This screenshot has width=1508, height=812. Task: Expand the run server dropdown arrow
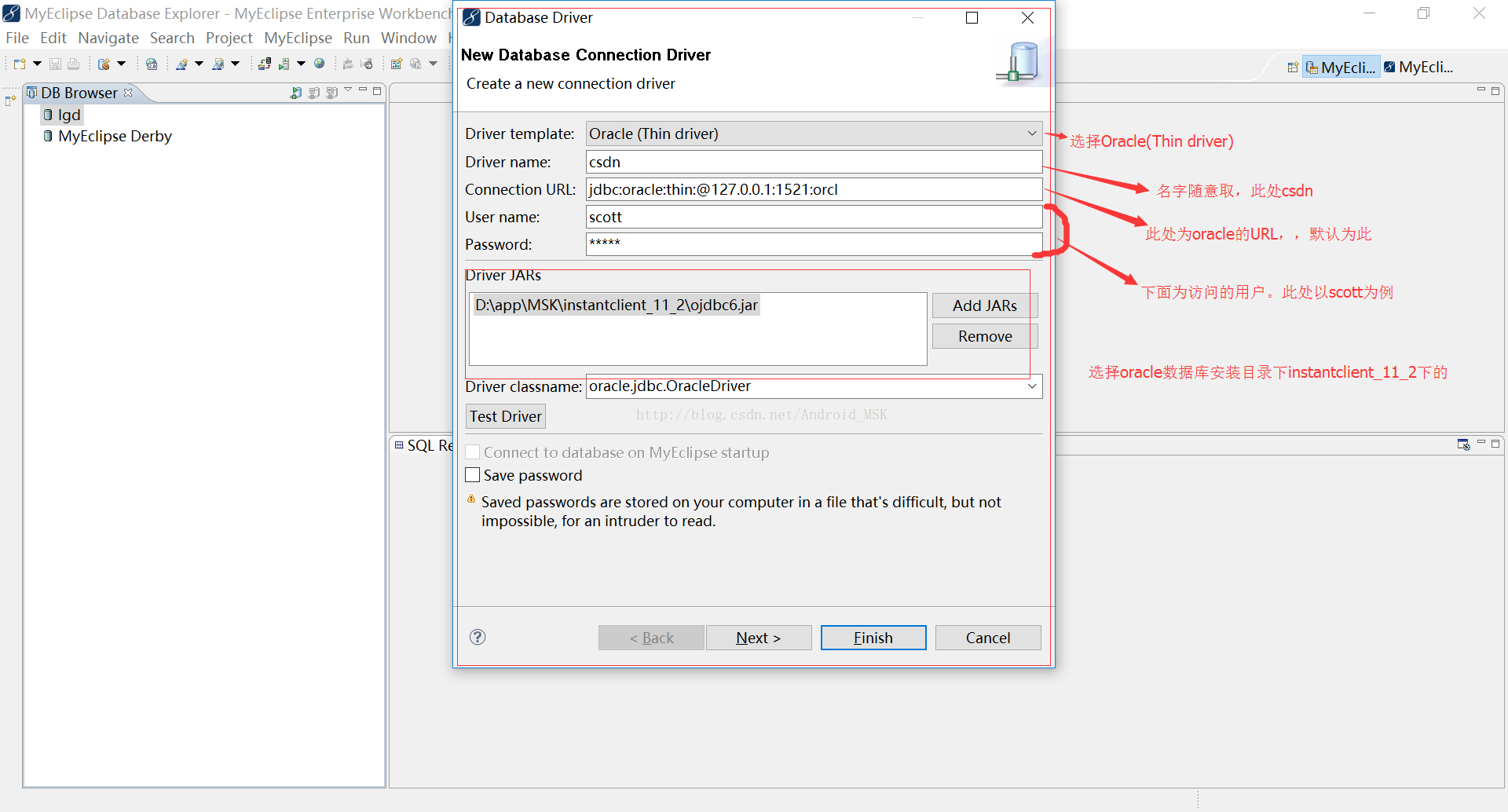click(301, 64)
